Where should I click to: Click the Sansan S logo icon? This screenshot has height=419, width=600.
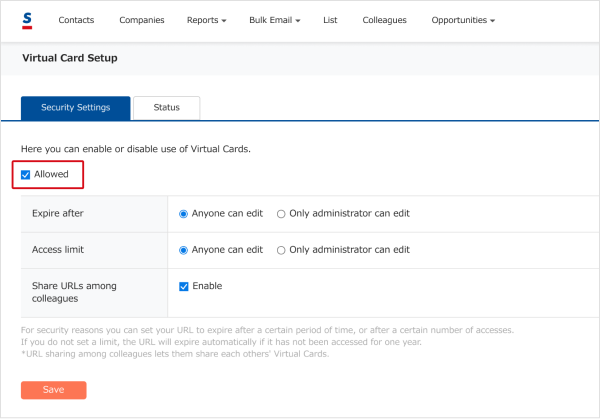[27, 21]
